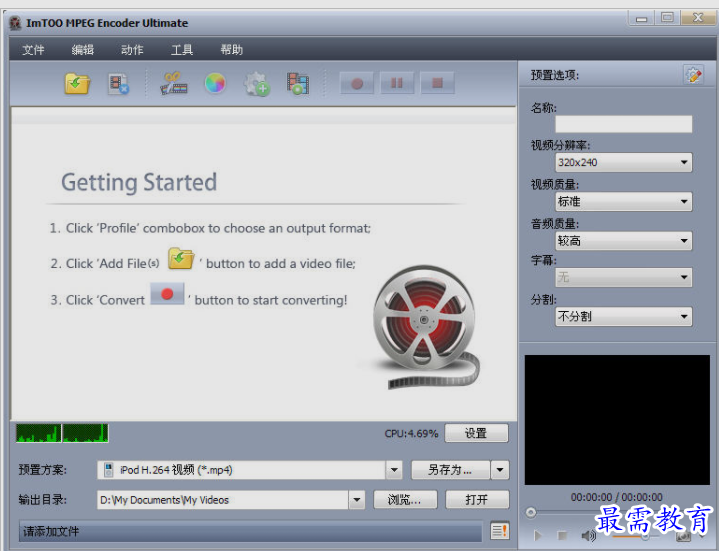This screenshot has width=719, height=551.
Task: Open the log list icon beside status bar
Action: (x=499, y=530)
